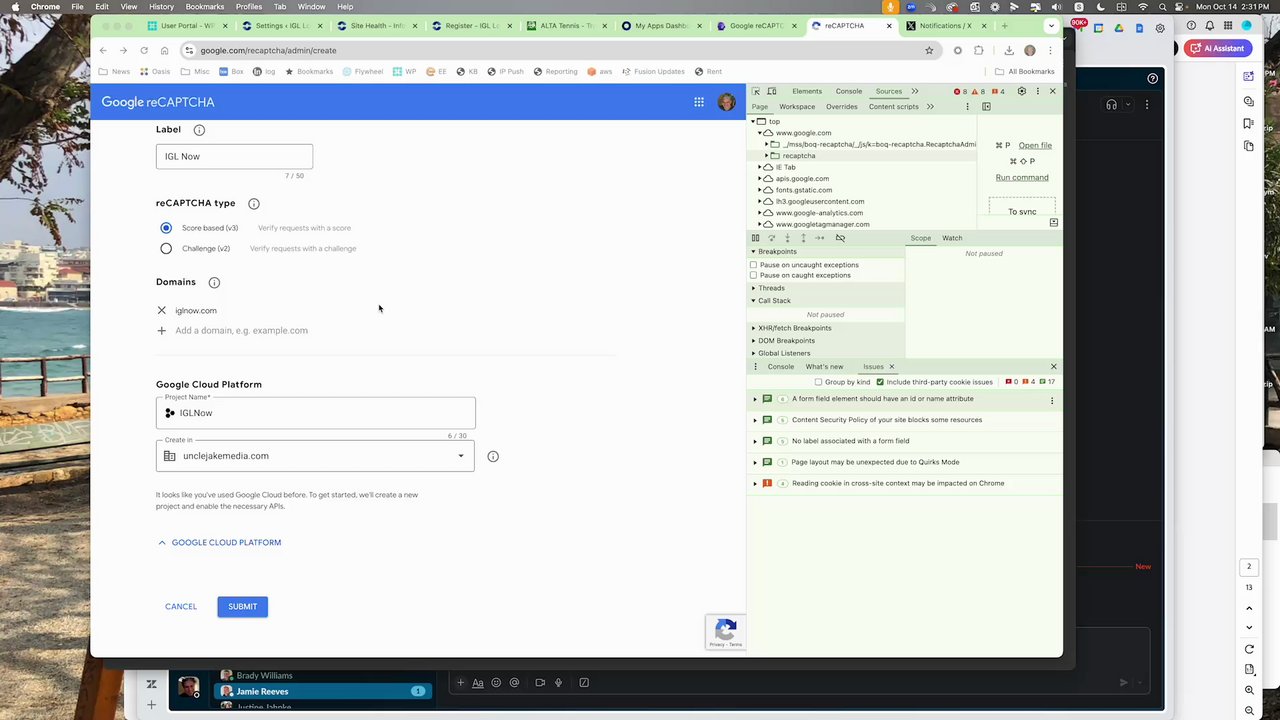The width and height of the screenshot is (1280, 720).
Task: Click the Domains info icon
Action: point(214,283)
